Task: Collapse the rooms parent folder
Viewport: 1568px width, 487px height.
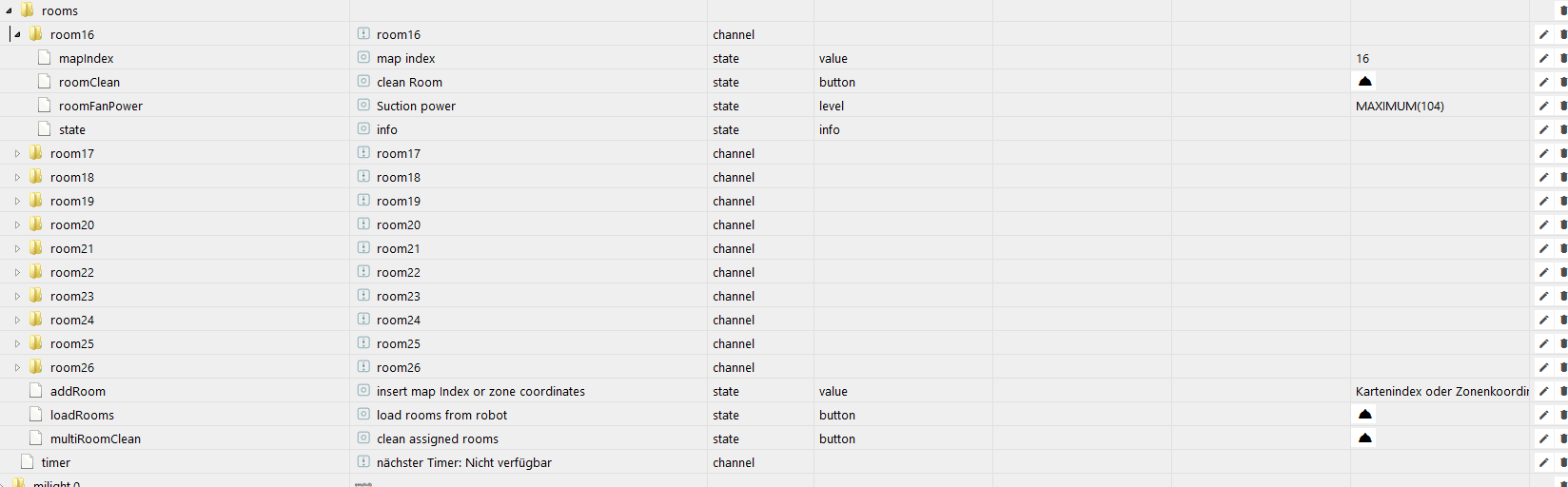Action: [x=10, y=10]
